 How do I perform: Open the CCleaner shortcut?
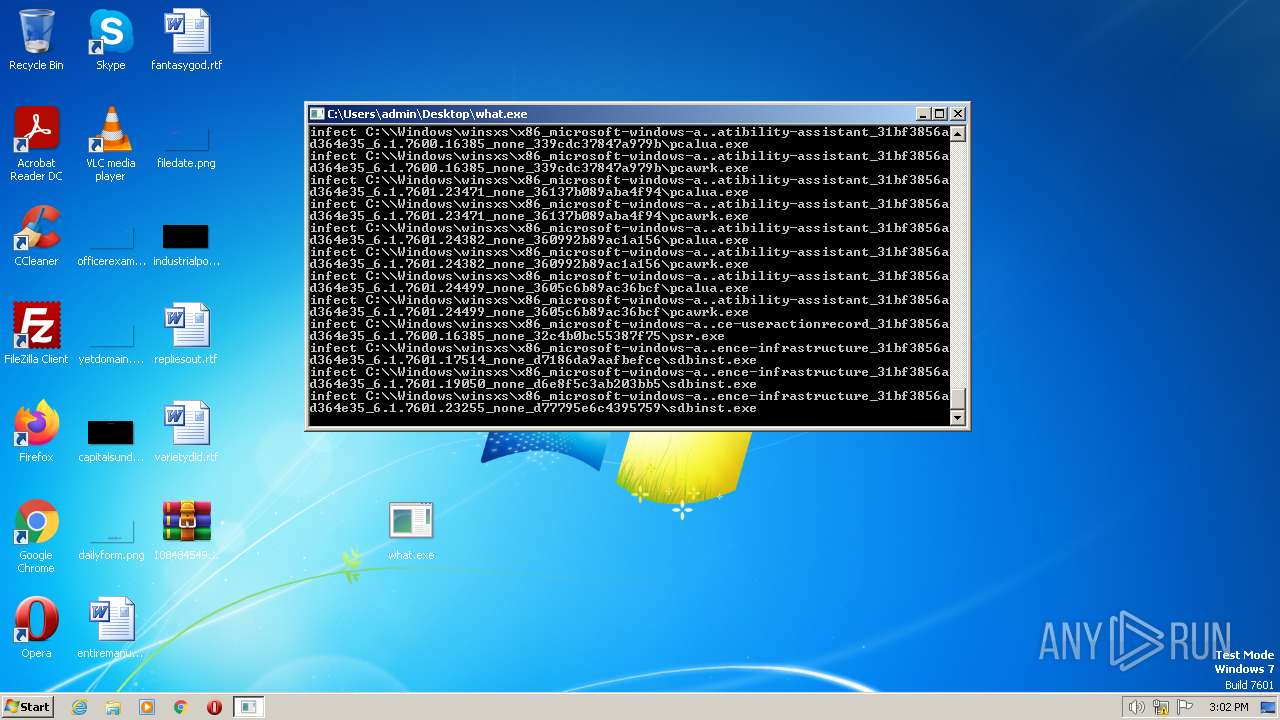[36, 236]
